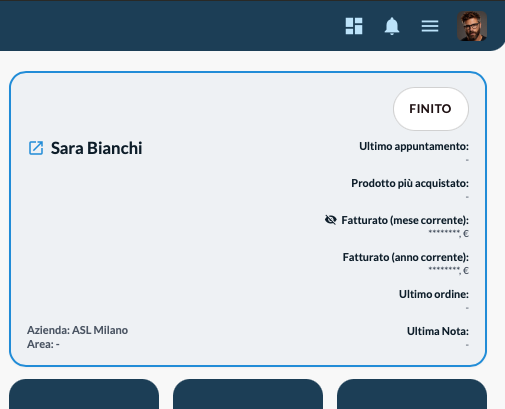Click the Area: - text
Viewport: 505px width, 409px height.
tap(43, 344)
